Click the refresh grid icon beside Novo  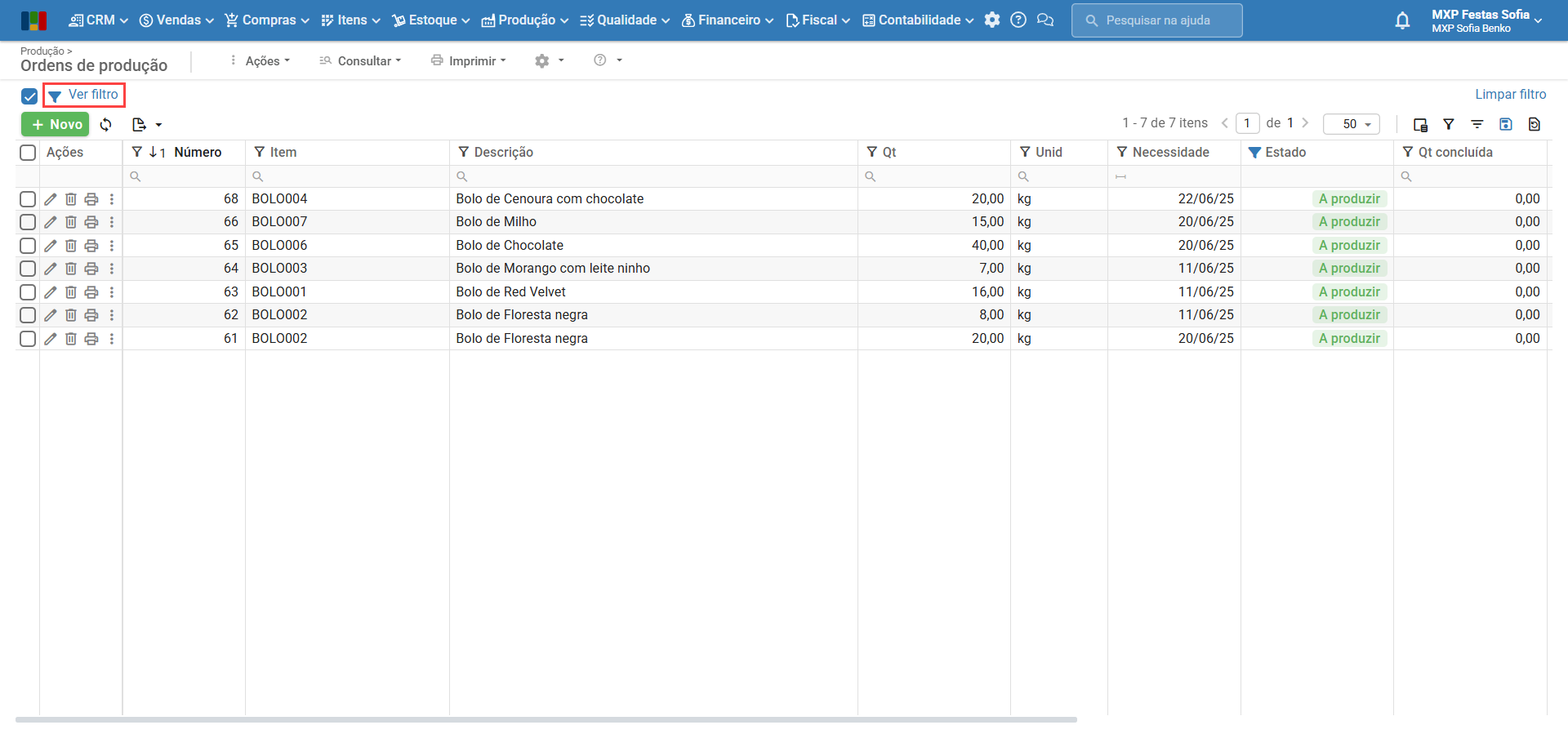[106, 125]
